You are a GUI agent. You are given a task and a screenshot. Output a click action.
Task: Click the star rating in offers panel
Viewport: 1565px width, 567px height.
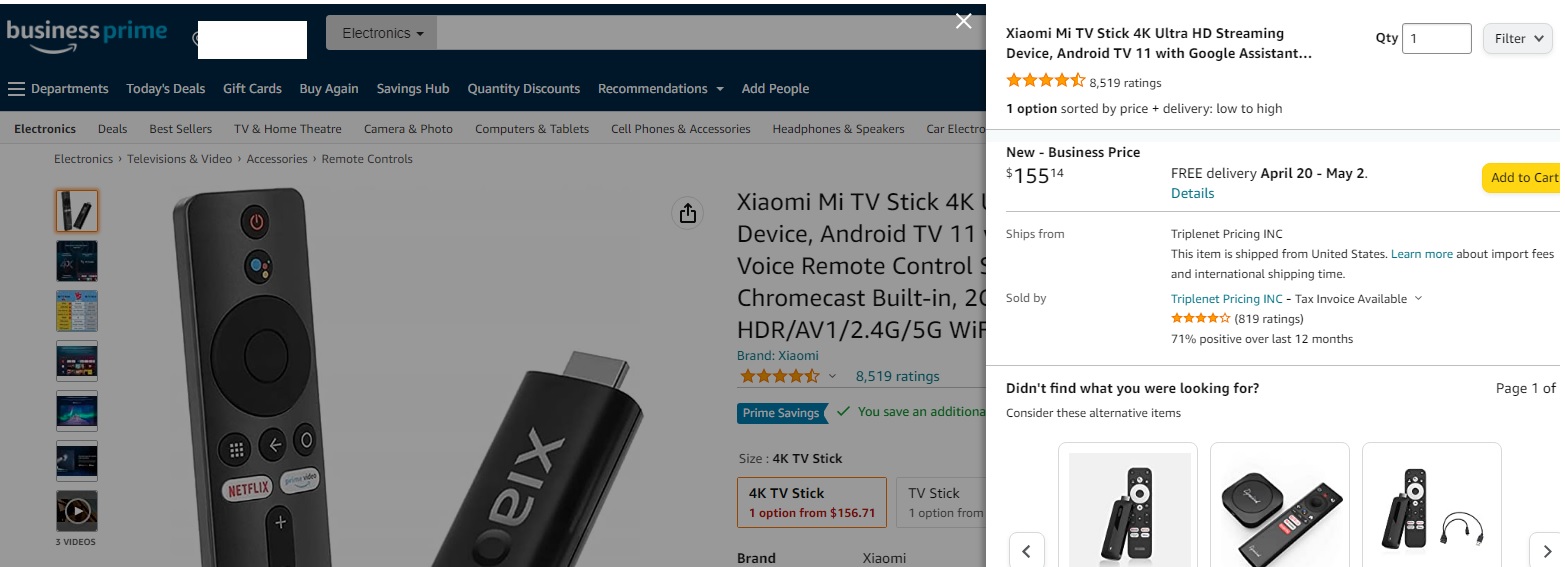click(1045, 82)
